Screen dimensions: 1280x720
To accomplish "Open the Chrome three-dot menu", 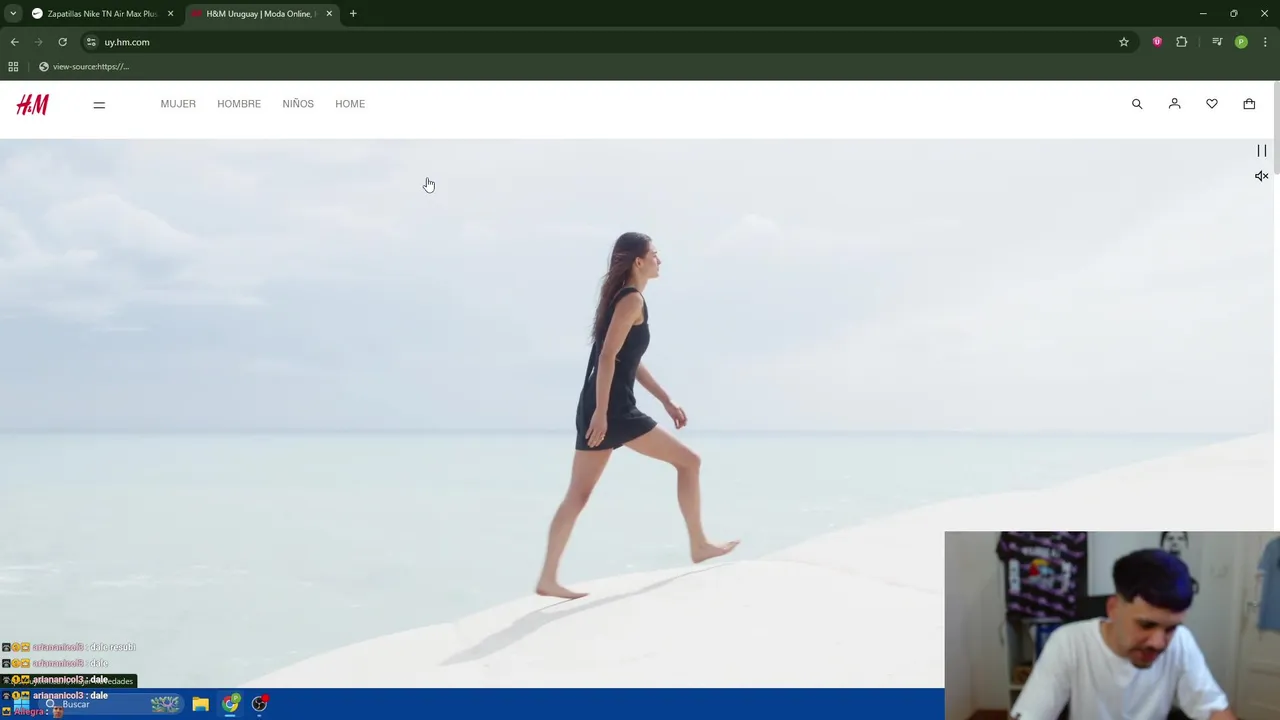I will (x=1266, y=42).
